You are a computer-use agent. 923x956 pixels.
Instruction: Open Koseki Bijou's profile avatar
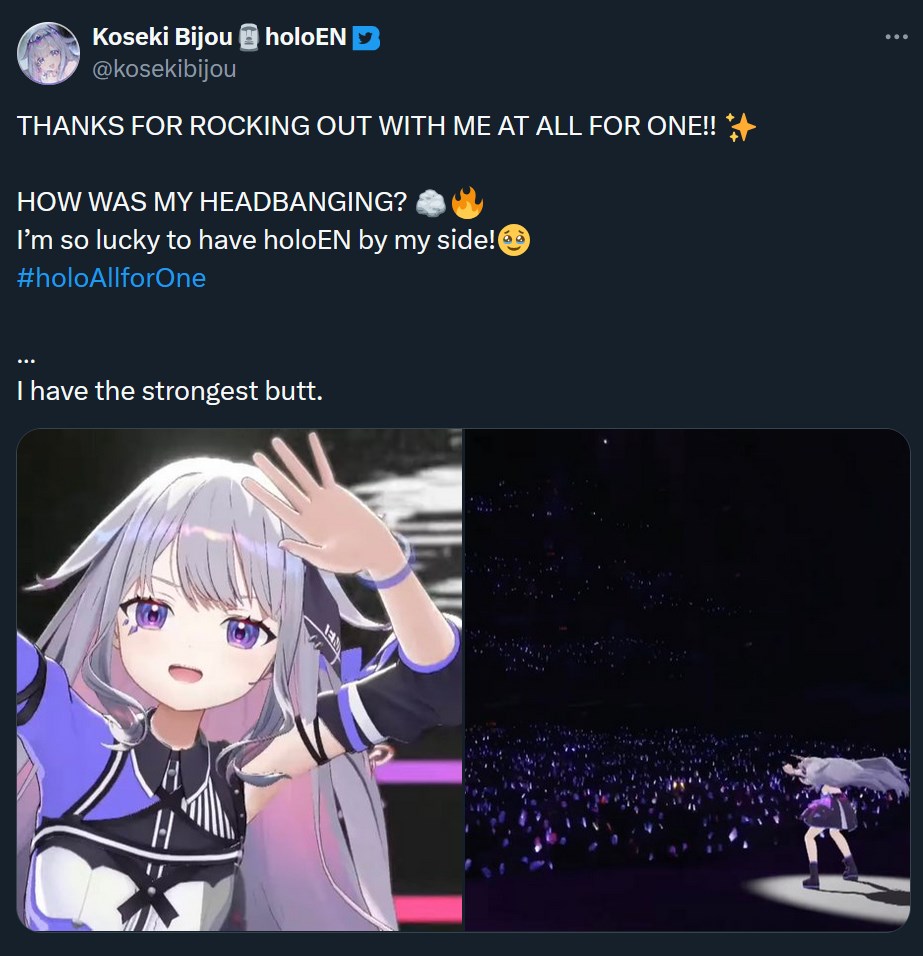coord(48,53)
